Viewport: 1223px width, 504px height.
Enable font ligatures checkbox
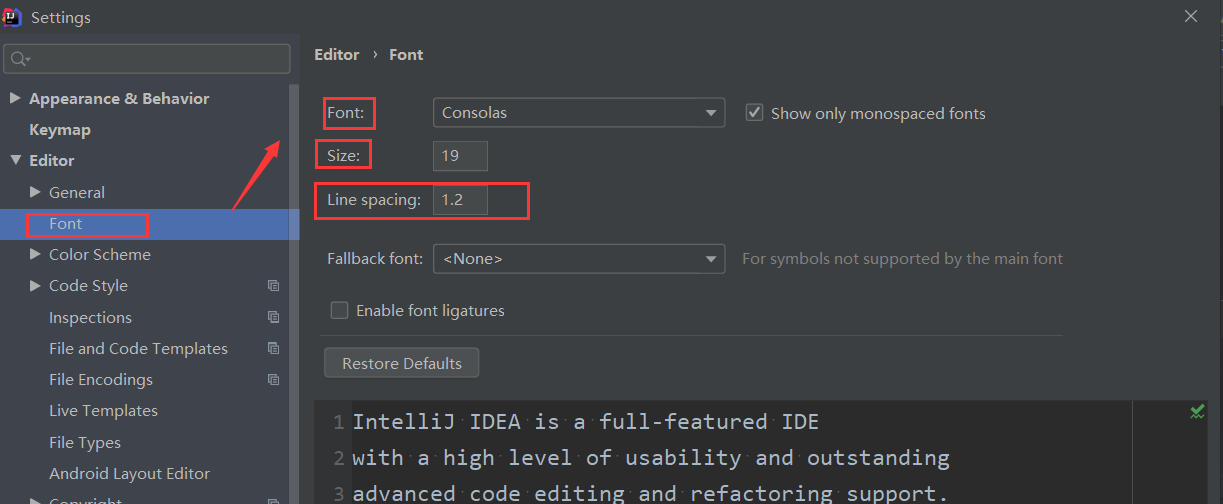click(x=339, y=311)
